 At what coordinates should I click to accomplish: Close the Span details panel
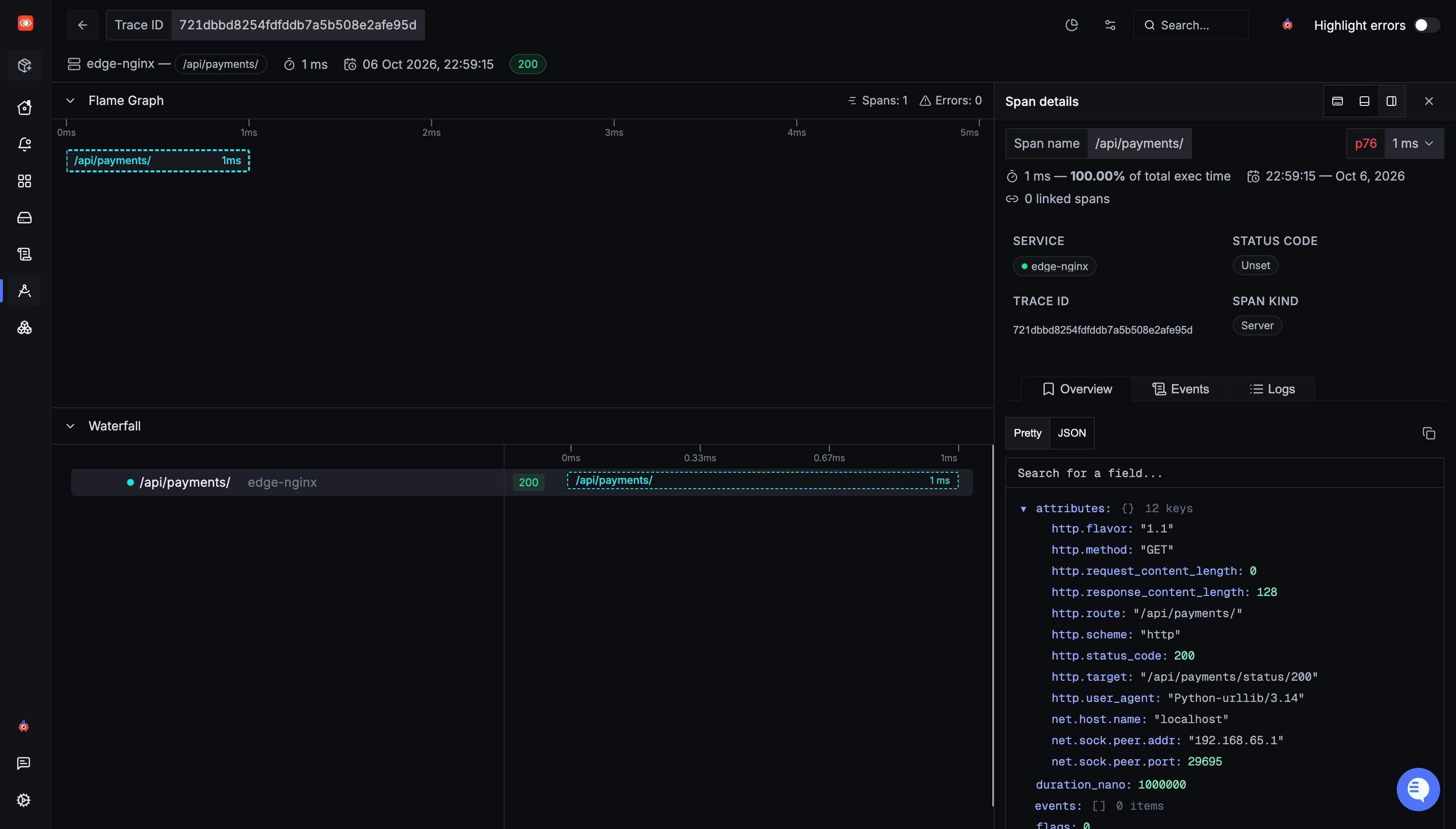point(1429,101)
